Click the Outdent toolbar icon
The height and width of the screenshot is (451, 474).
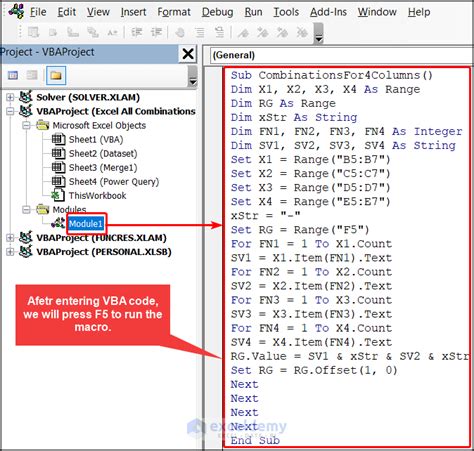156,32
